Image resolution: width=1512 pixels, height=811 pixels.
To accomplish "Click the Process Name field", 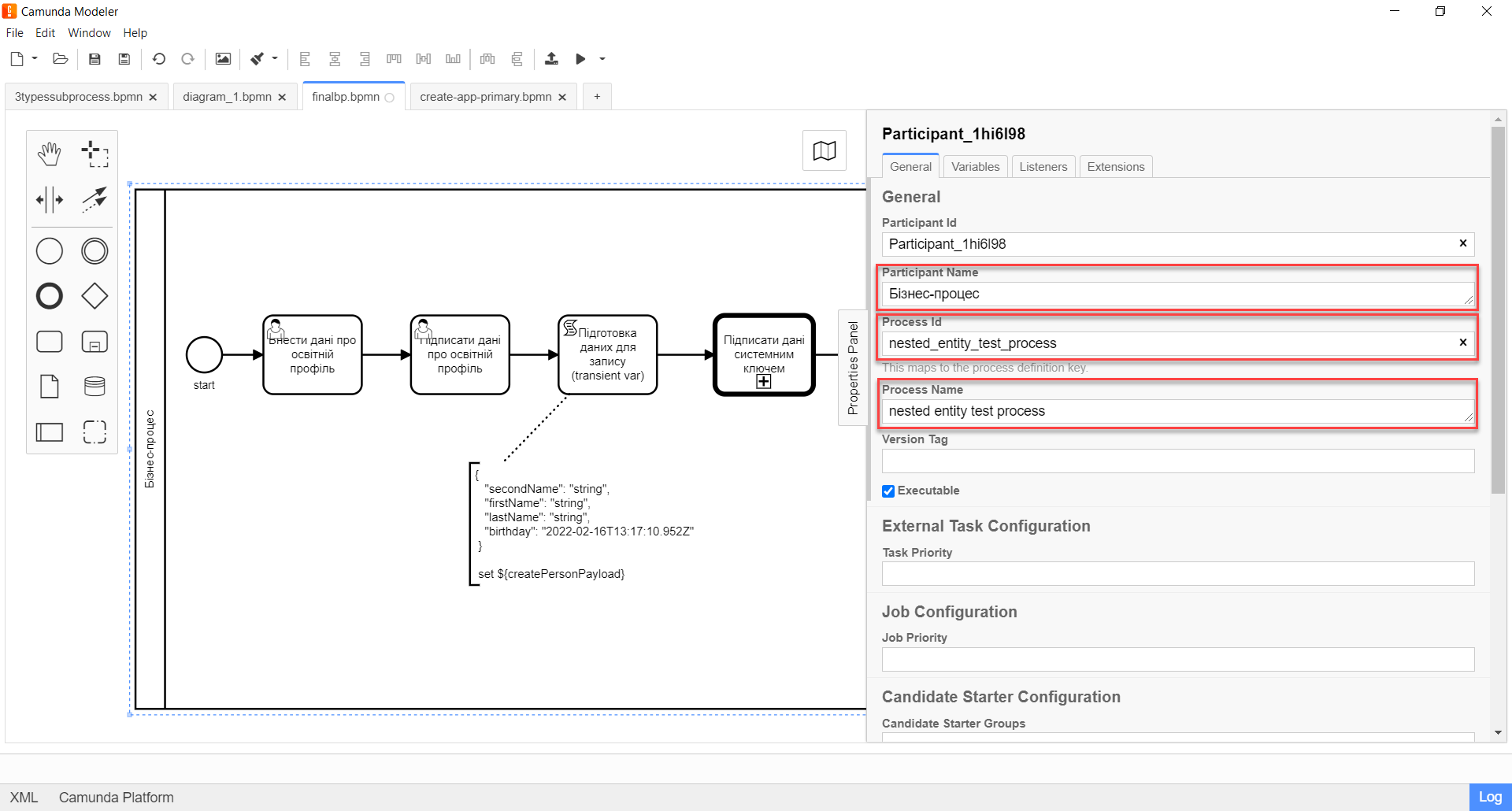I will [x=1178, y=411].
